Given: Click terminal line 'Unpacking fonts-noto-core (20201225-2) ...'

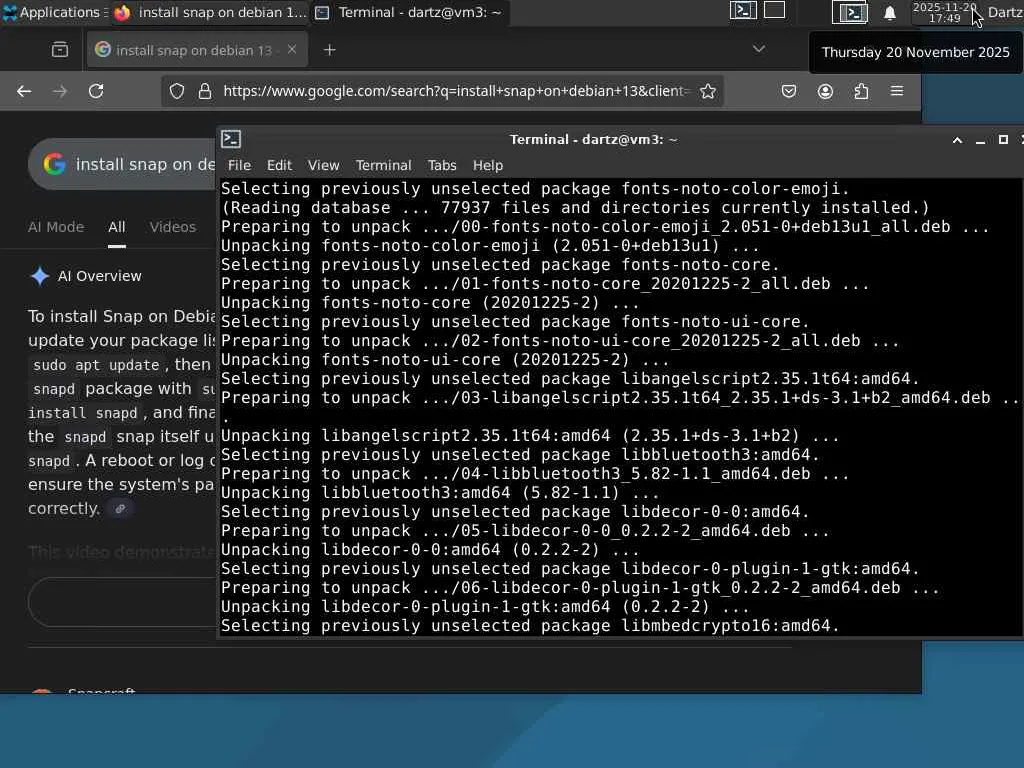Looking at the screenshot, I should 430,302.
